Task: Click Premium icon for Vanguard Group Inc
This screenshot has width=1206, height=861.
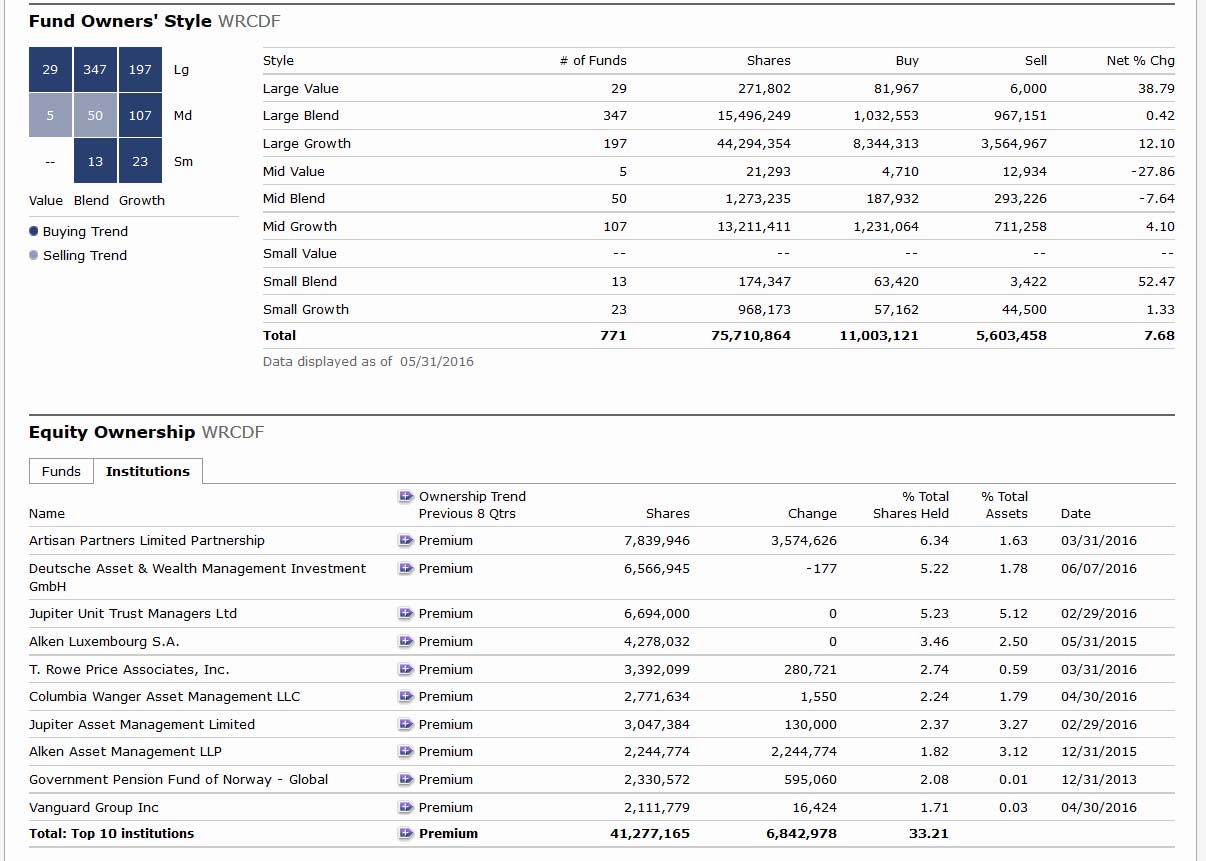Action: click(405, 808)
